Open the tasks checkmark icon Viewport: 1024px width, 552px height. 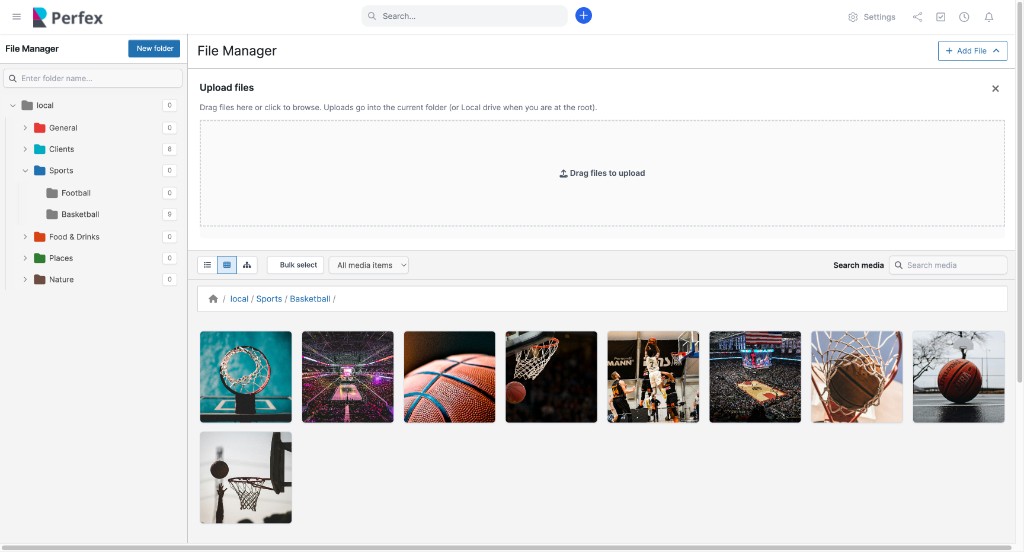click(940, 17)
